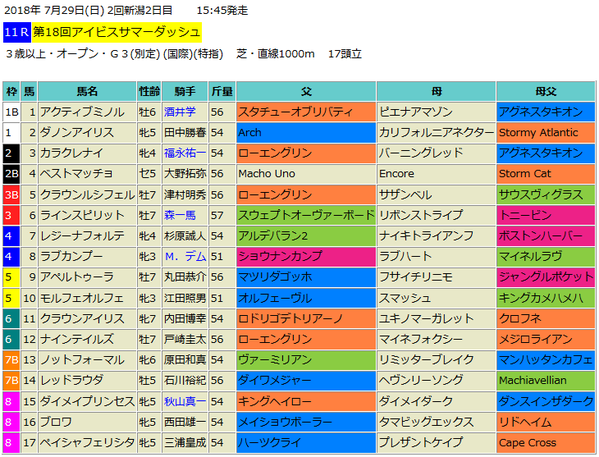
Task: Click sire cell ダイワメジャー
Action: click(306, 381)
